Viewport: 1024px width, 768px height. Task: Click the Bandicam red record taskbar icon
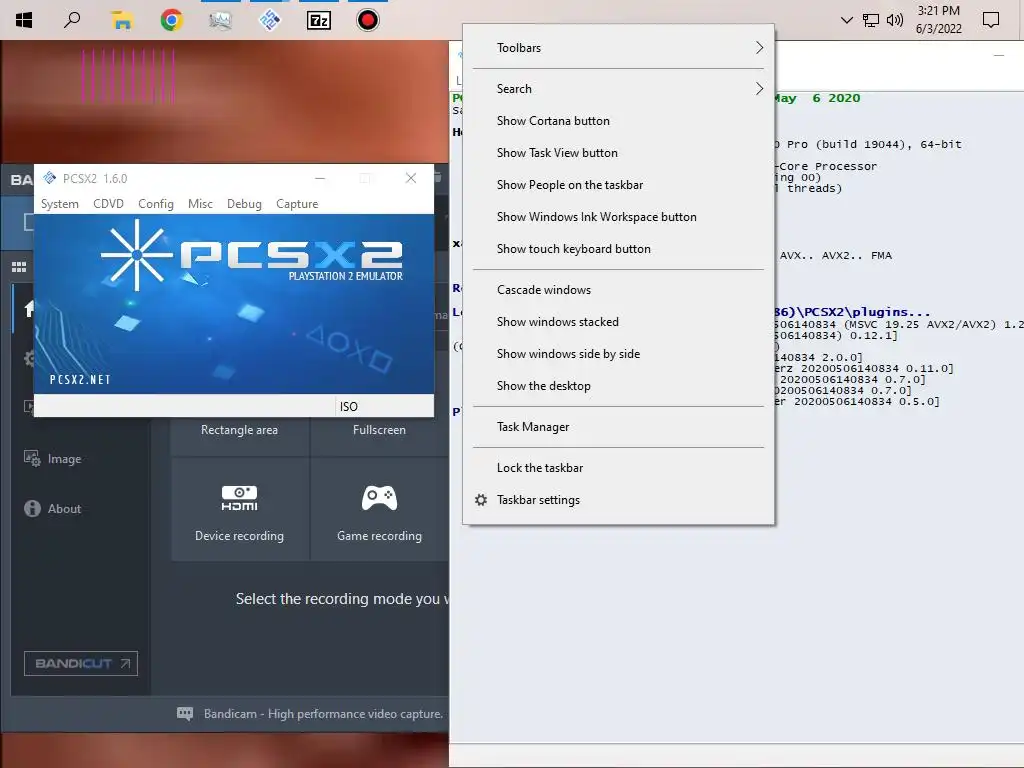368,20
